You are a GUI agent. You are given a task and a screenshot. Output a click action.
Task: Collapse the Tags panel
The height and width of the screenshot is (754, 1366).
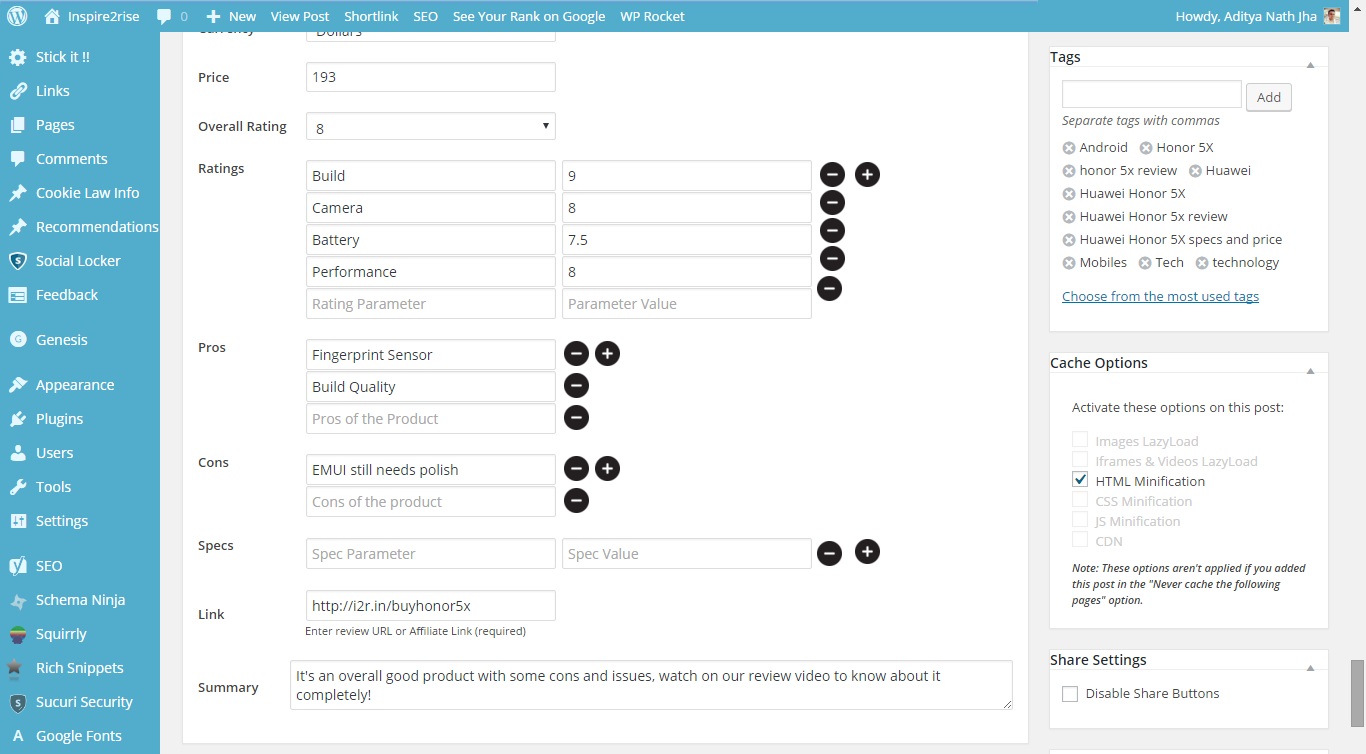point(1310,65)
